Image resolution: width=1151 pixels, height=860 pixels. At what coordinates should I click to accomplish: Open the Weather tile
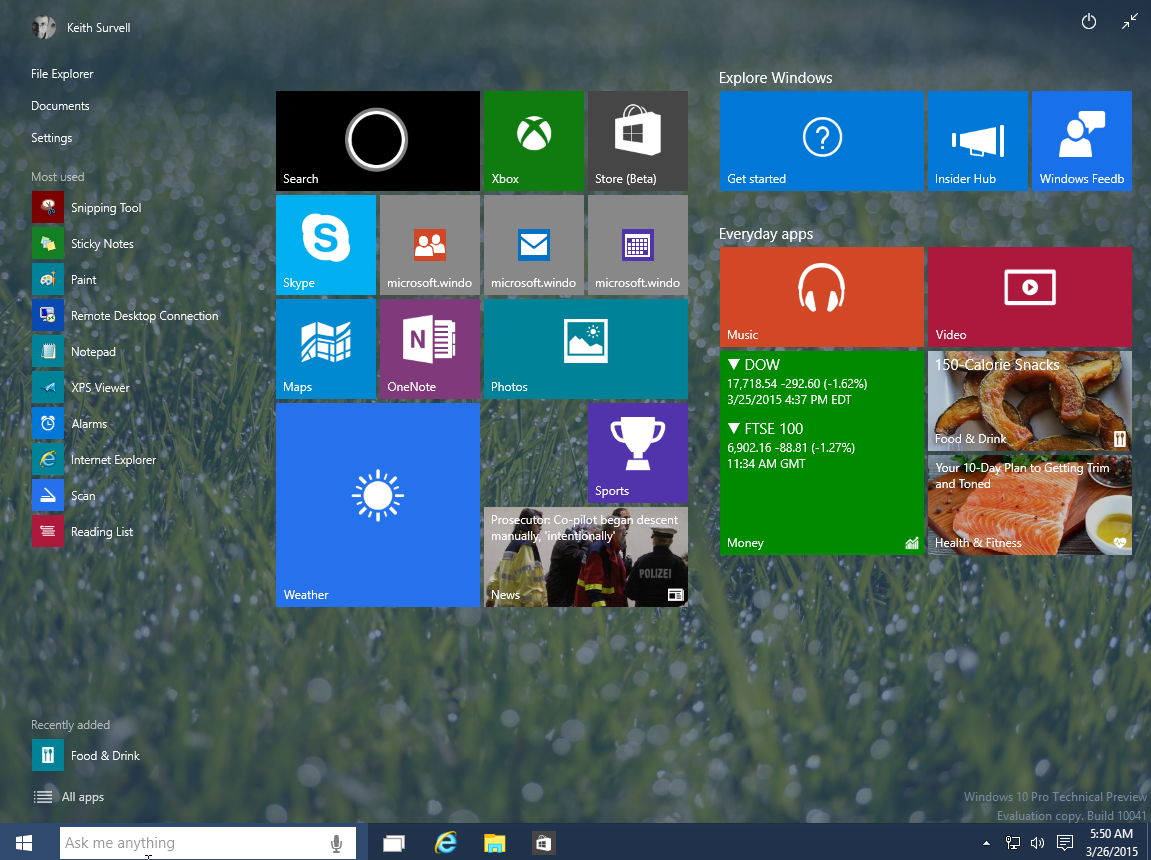(377, 505)
